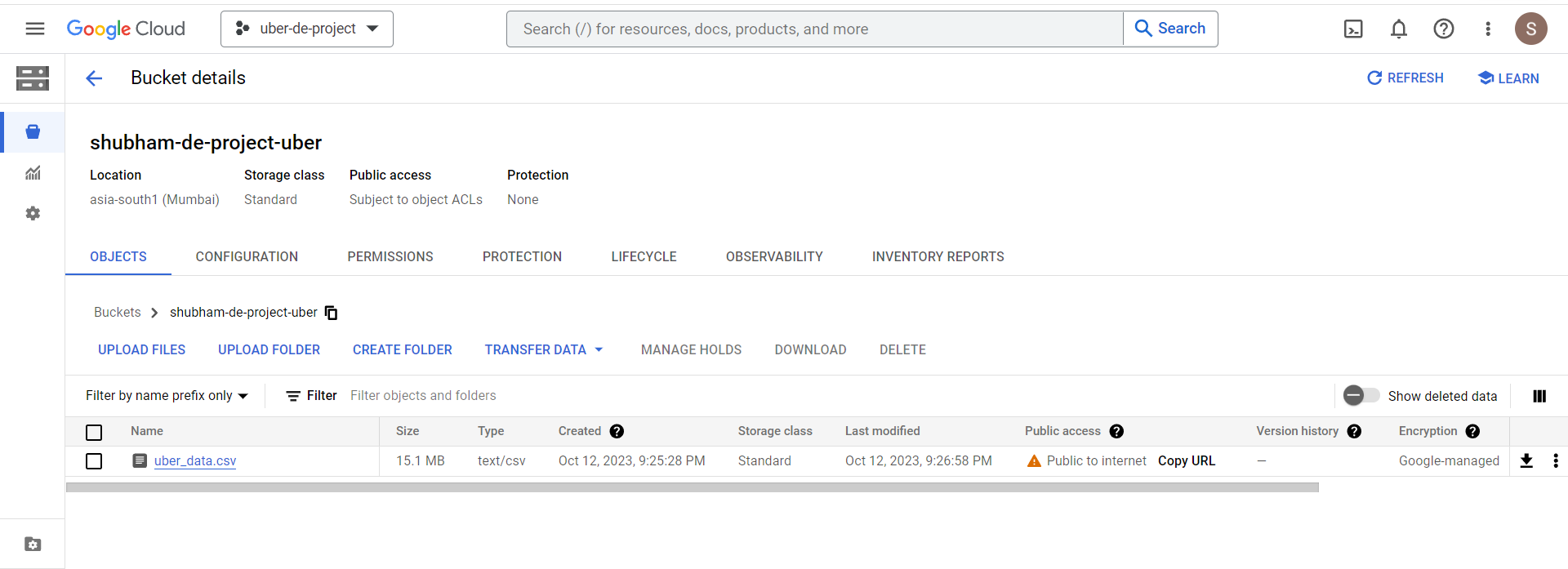The height and width of the screenshot is (569, 1568).
Task: Switch to the Observability tab
Action: coord(774,256)
